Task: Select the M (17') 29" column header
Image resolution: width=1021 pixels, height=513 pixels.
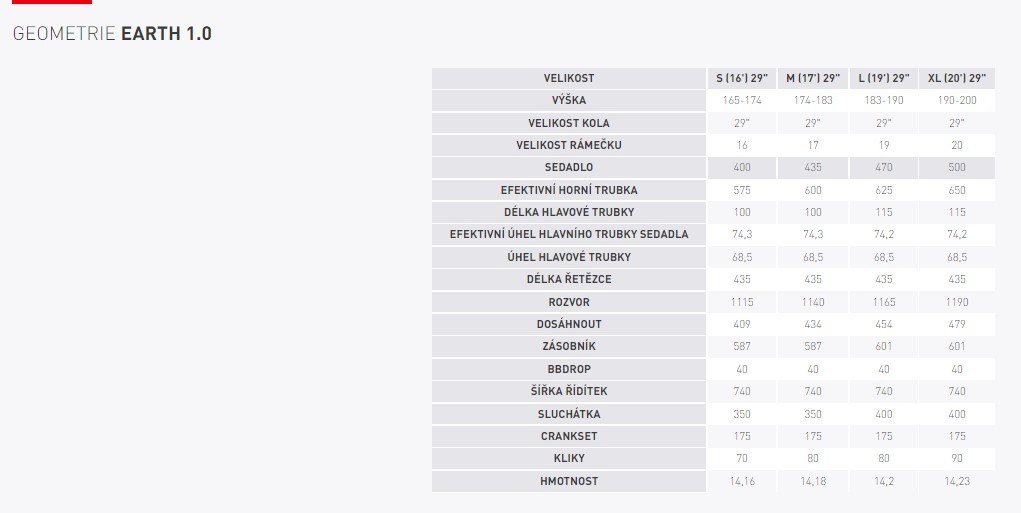Action: 812,78
